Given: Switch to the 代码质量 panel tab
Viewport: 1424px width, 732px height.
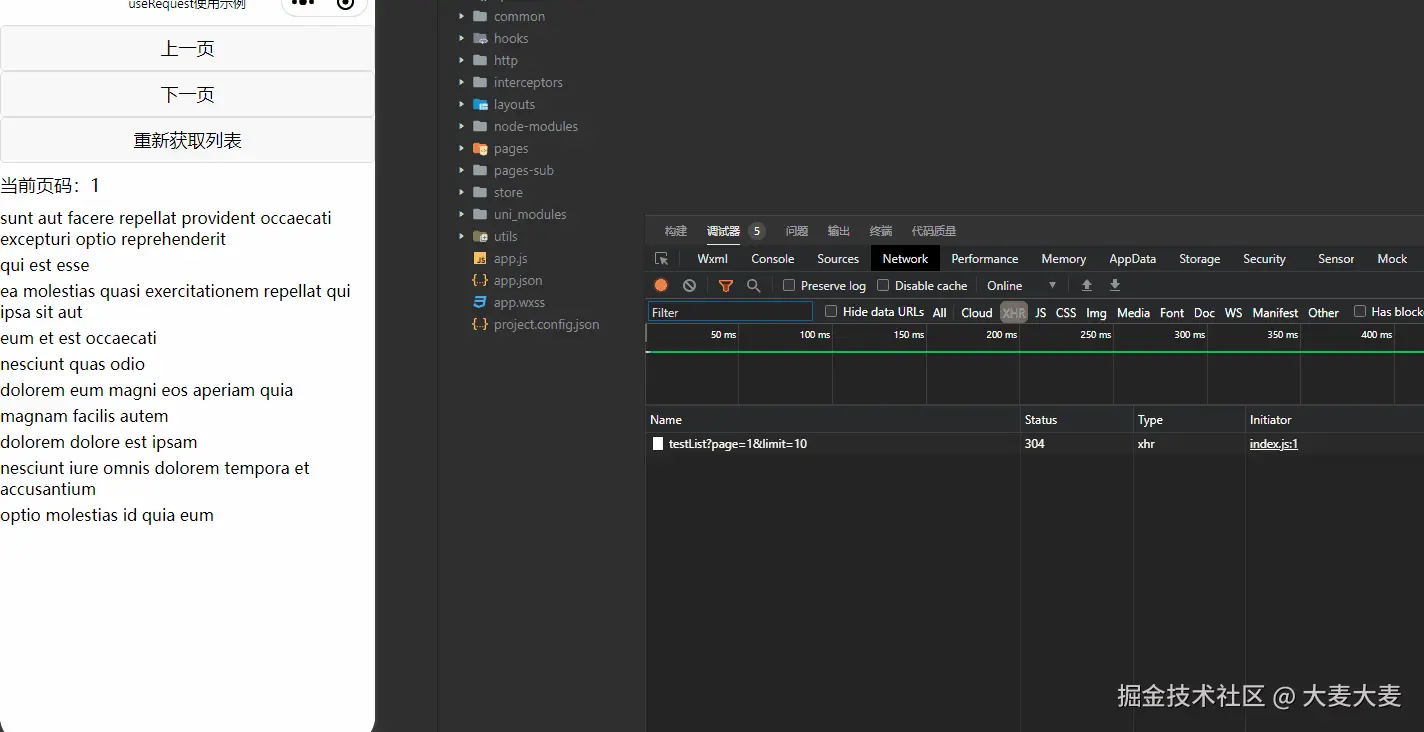Looking at the screenshot, I should (934, 231).
